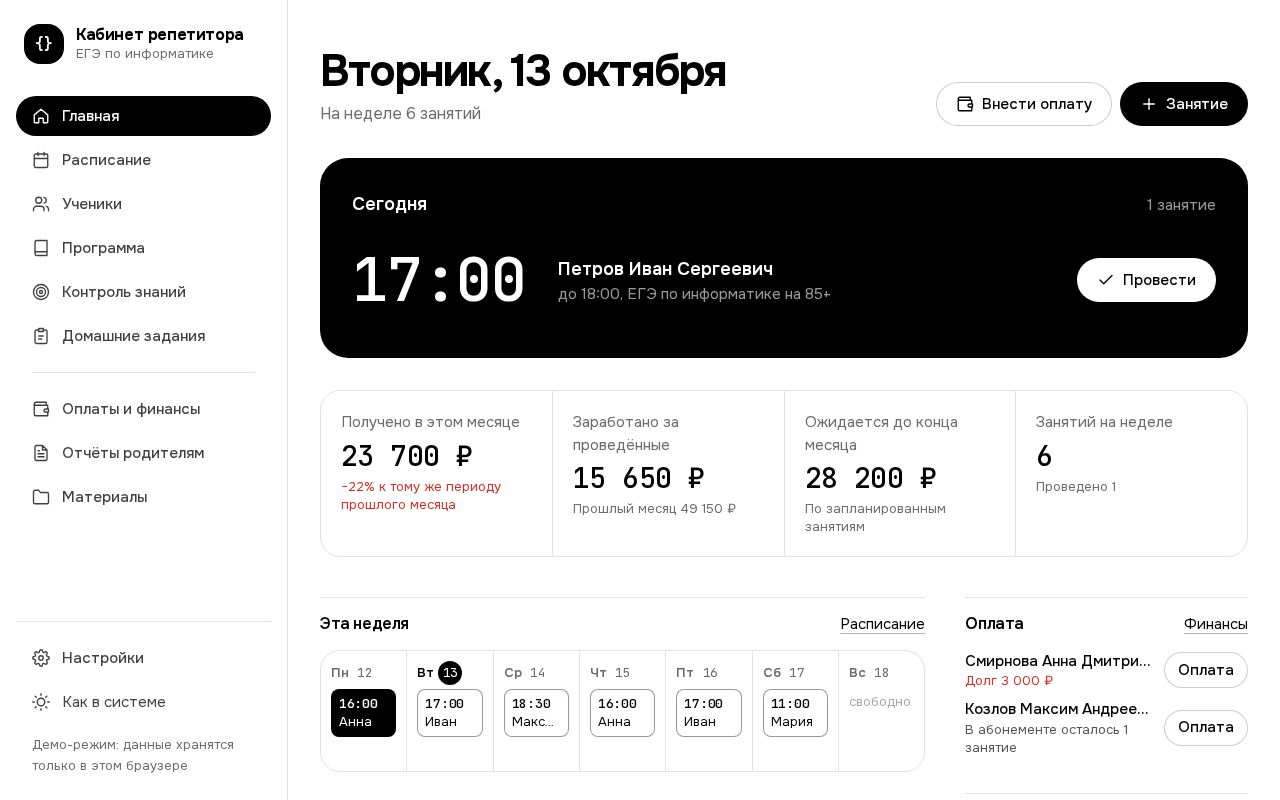Open the Контроль знаний target icon
The height and width of the screenshot is (800, 1280).
(41, 292)
